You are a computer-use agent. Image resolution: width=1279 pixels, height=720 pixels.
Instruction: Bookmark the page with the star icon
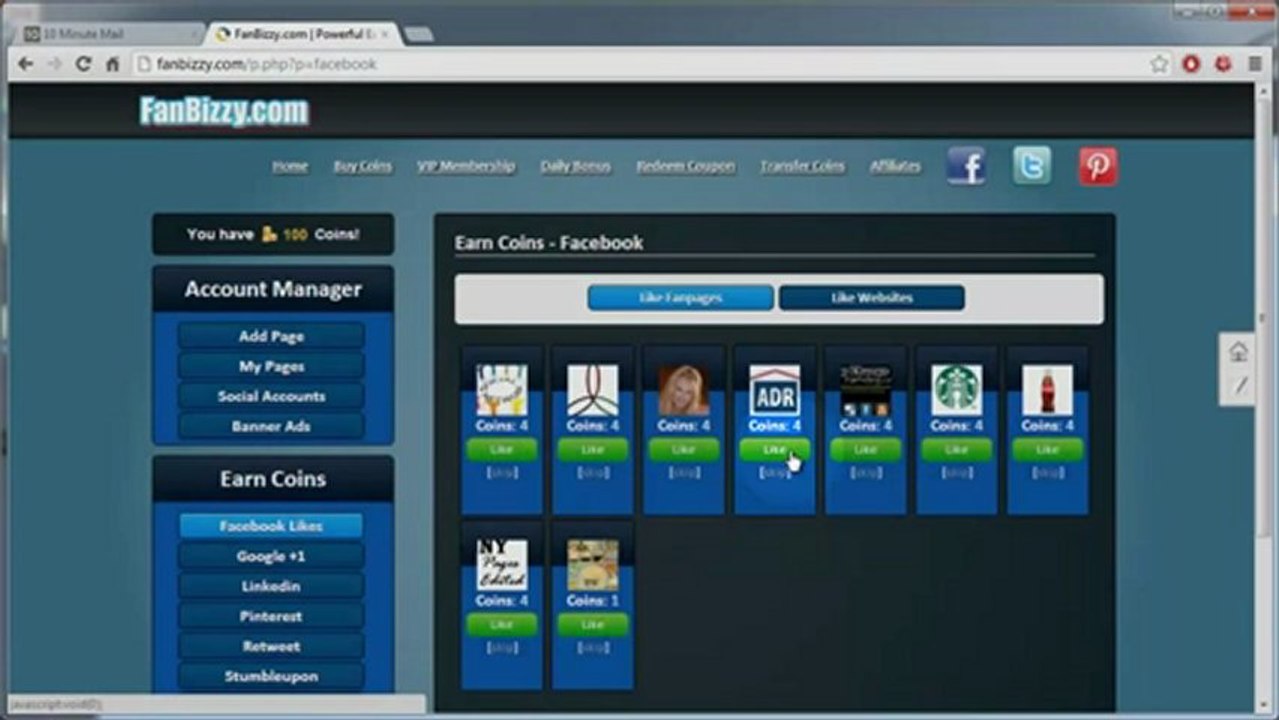[x=1159, y=64]
